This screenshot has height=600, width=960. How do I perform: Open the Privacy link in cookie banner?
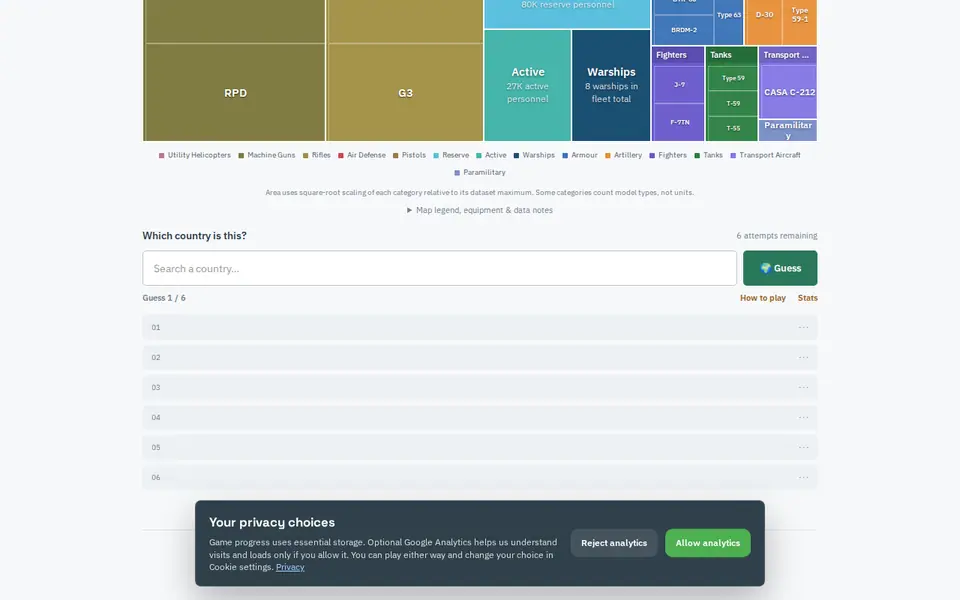(290, 567)
